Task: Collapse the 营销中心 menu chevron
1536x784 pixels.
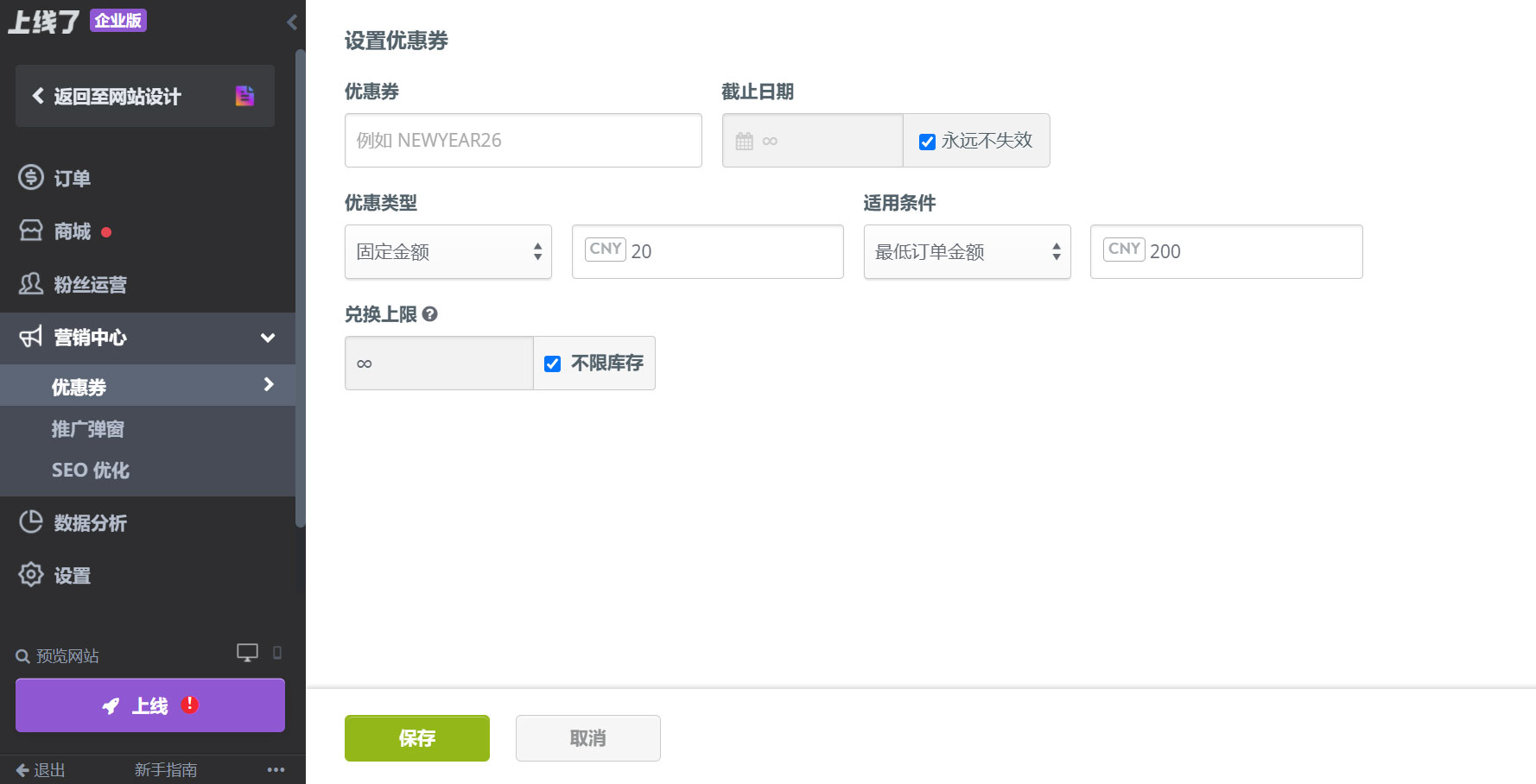Action: tap(268, 338)
